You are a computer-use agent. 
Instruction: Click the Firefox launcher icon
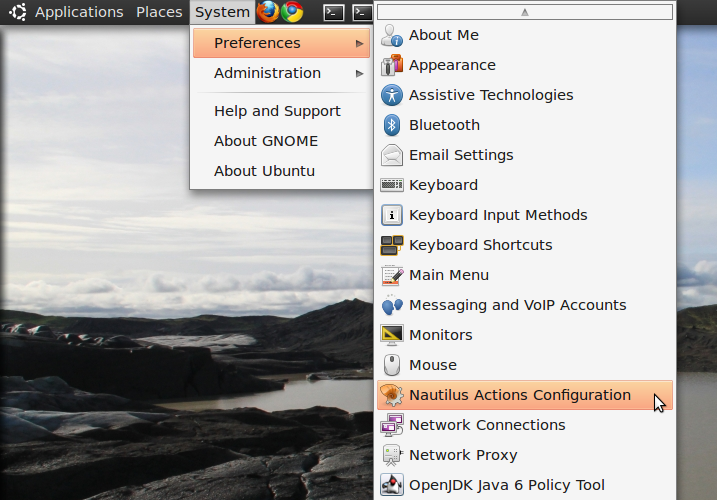(x=268, y=12)
